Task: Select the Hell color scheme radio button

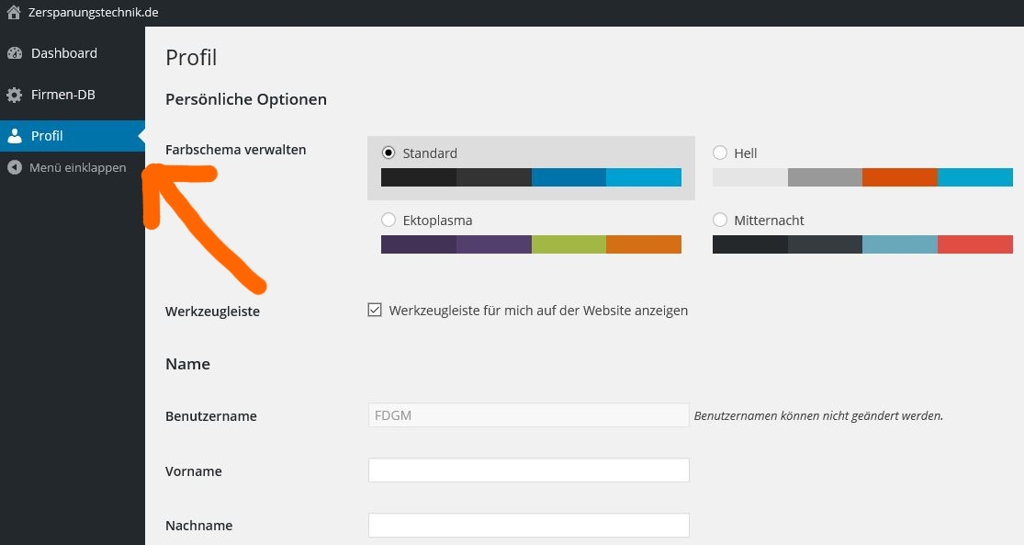Action: coord(720,153)
